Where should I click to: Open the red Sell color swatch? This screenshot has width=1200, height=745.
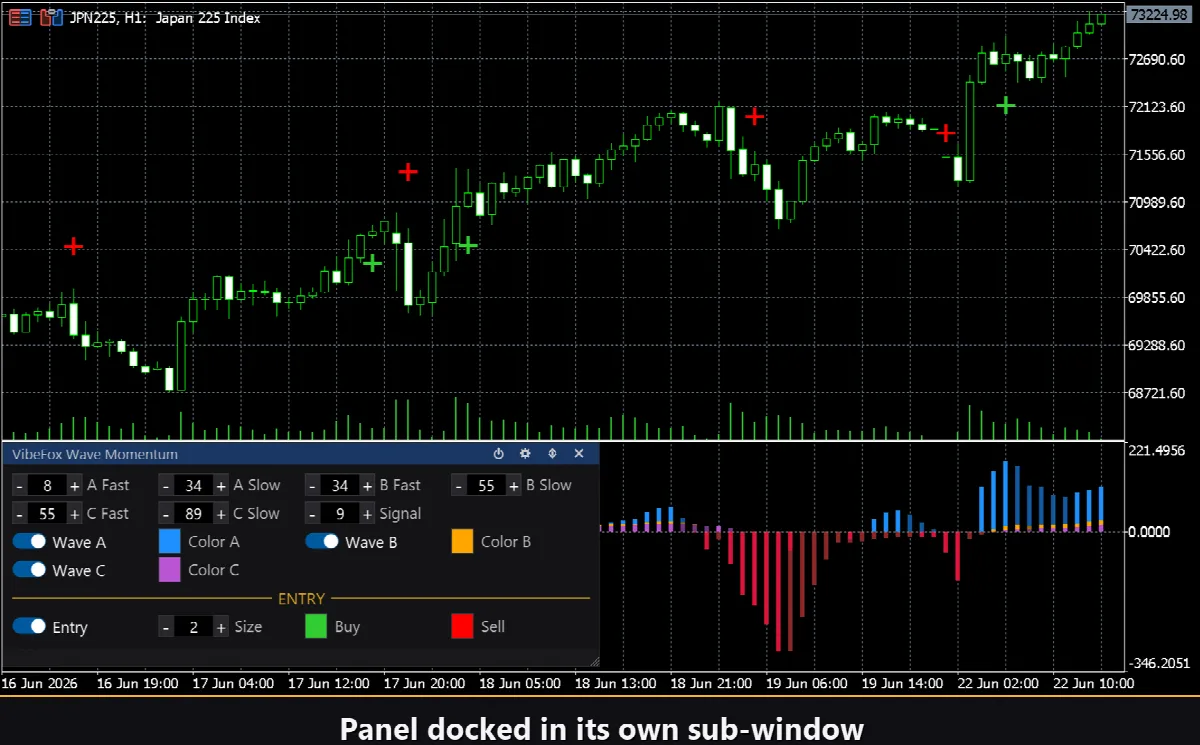pos(462,627)
